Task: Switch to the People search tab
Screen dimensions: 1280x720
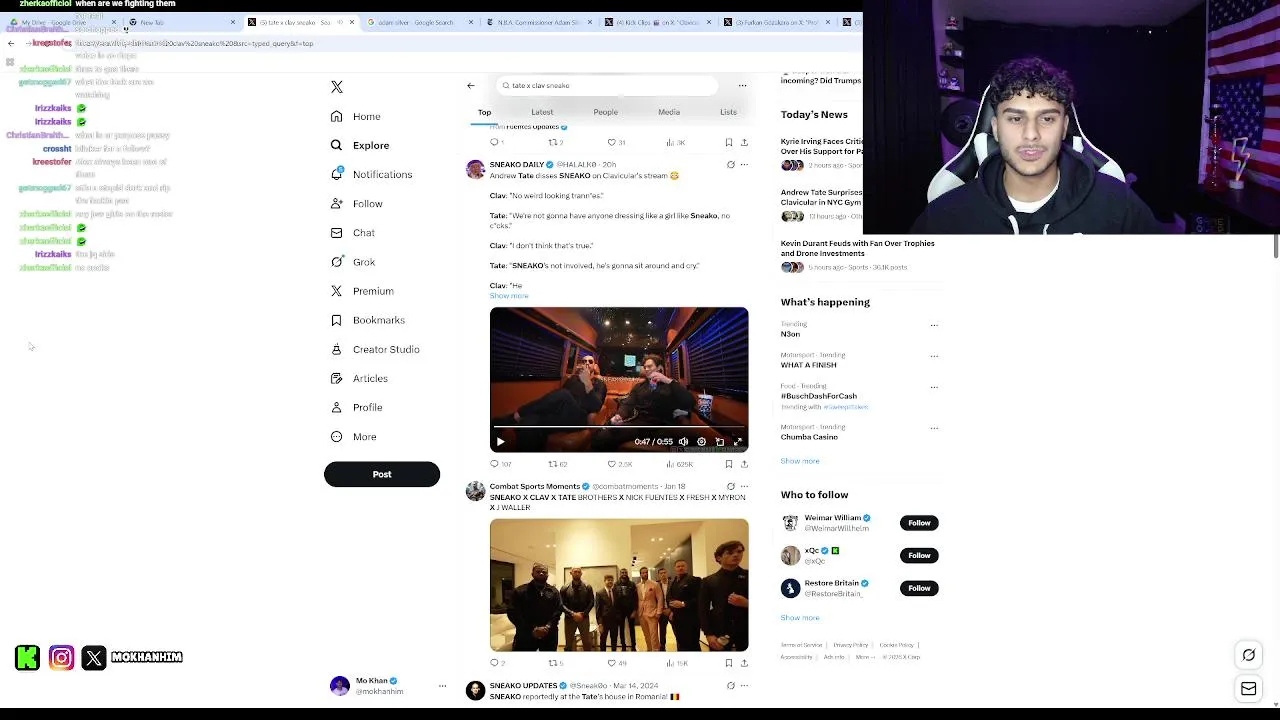Action: tap(605, 112)
